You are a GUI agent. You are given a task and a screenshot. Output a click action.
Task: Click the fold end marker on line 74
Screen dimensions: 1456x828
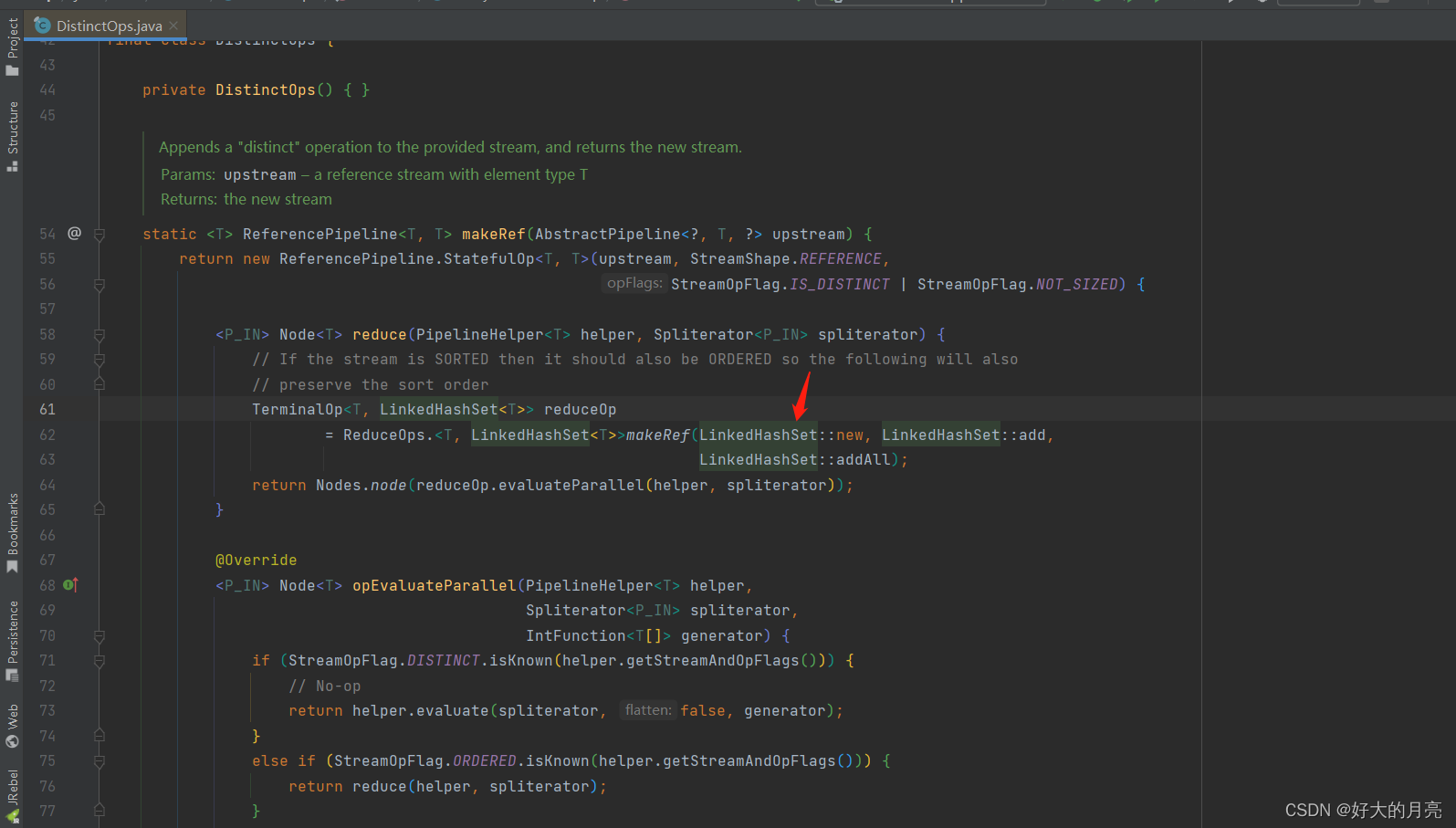point(100,736)
